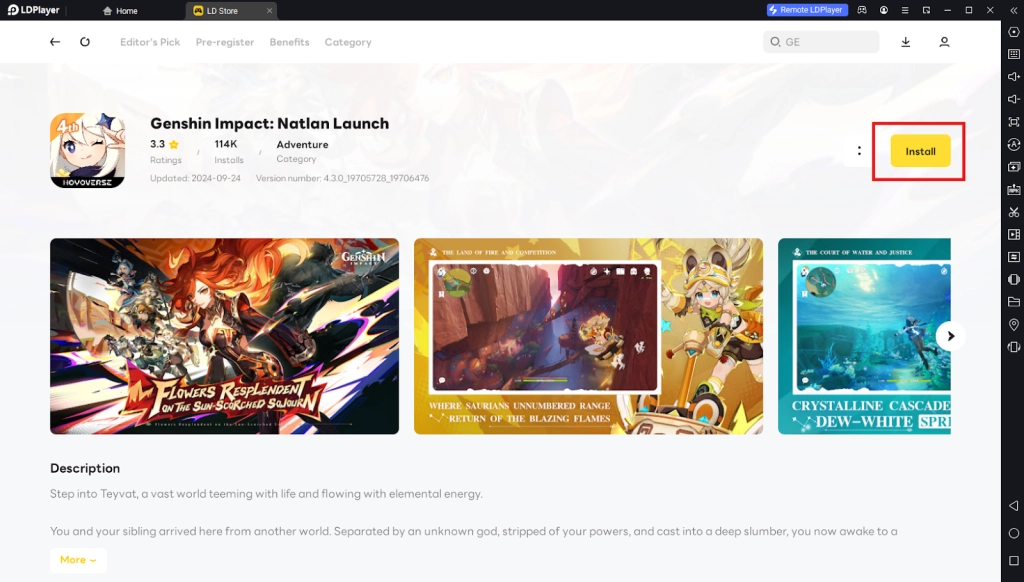This screenshot has height=582, width=1024.
Task: Open the gamepad icon in title bar
Action: tap(862, 10)
